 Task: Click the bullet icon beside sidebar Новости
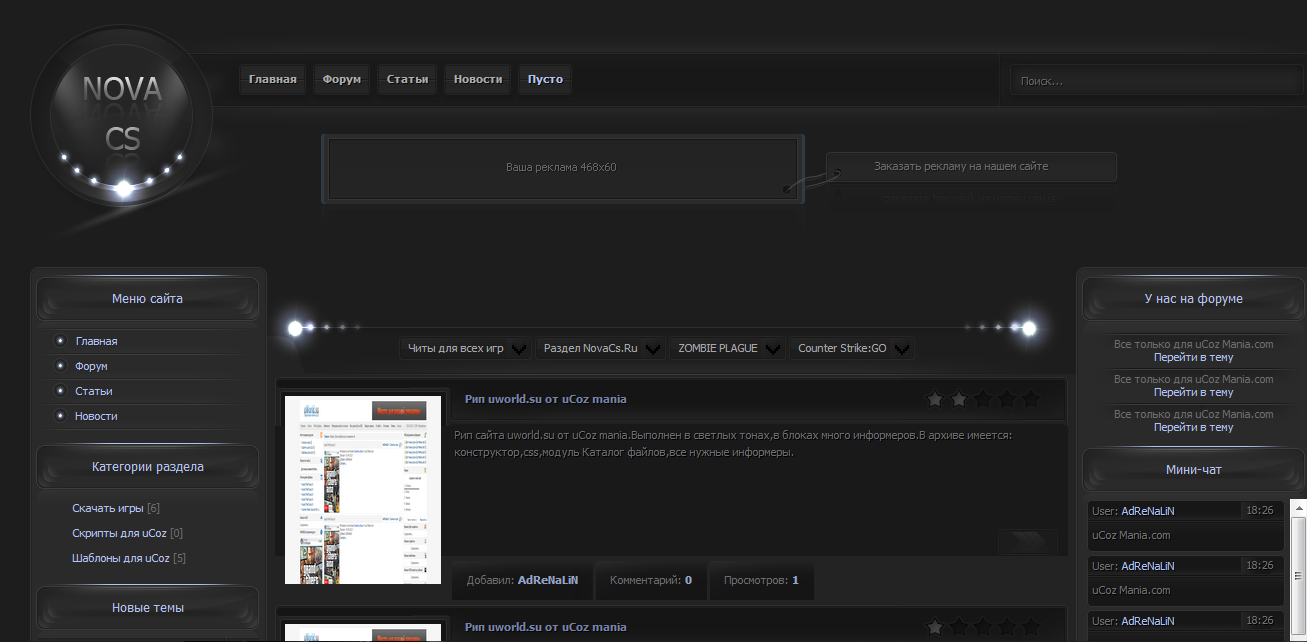[x=60, y=416]
